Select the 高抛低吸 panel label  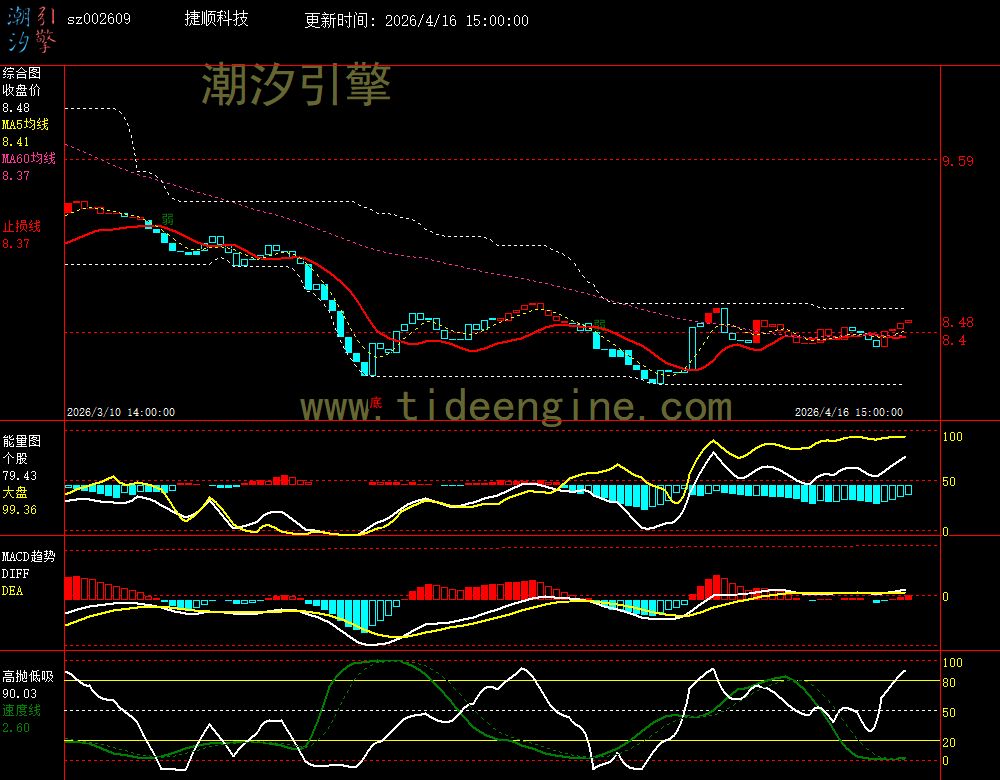tap(27, 676)
